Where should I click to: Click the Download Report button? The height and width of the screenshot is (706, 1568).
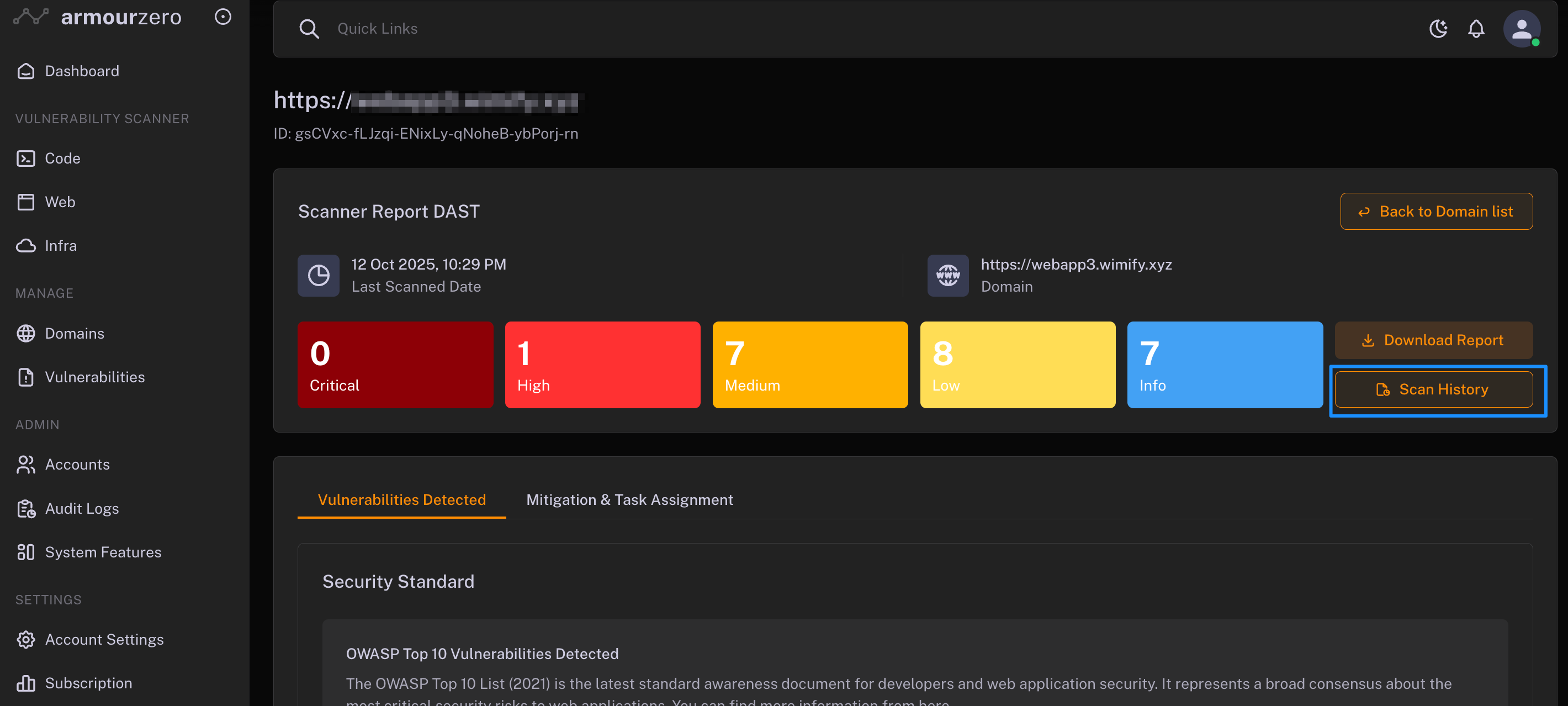[1433, 340]
